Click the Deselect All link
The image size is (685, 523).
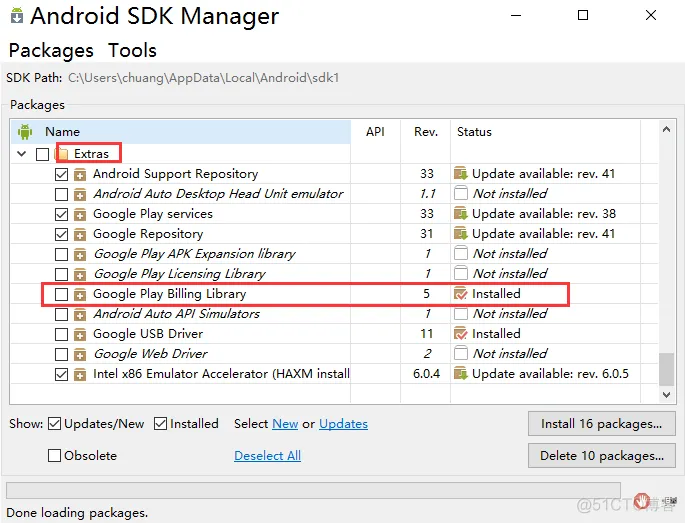tap(267, 456)
